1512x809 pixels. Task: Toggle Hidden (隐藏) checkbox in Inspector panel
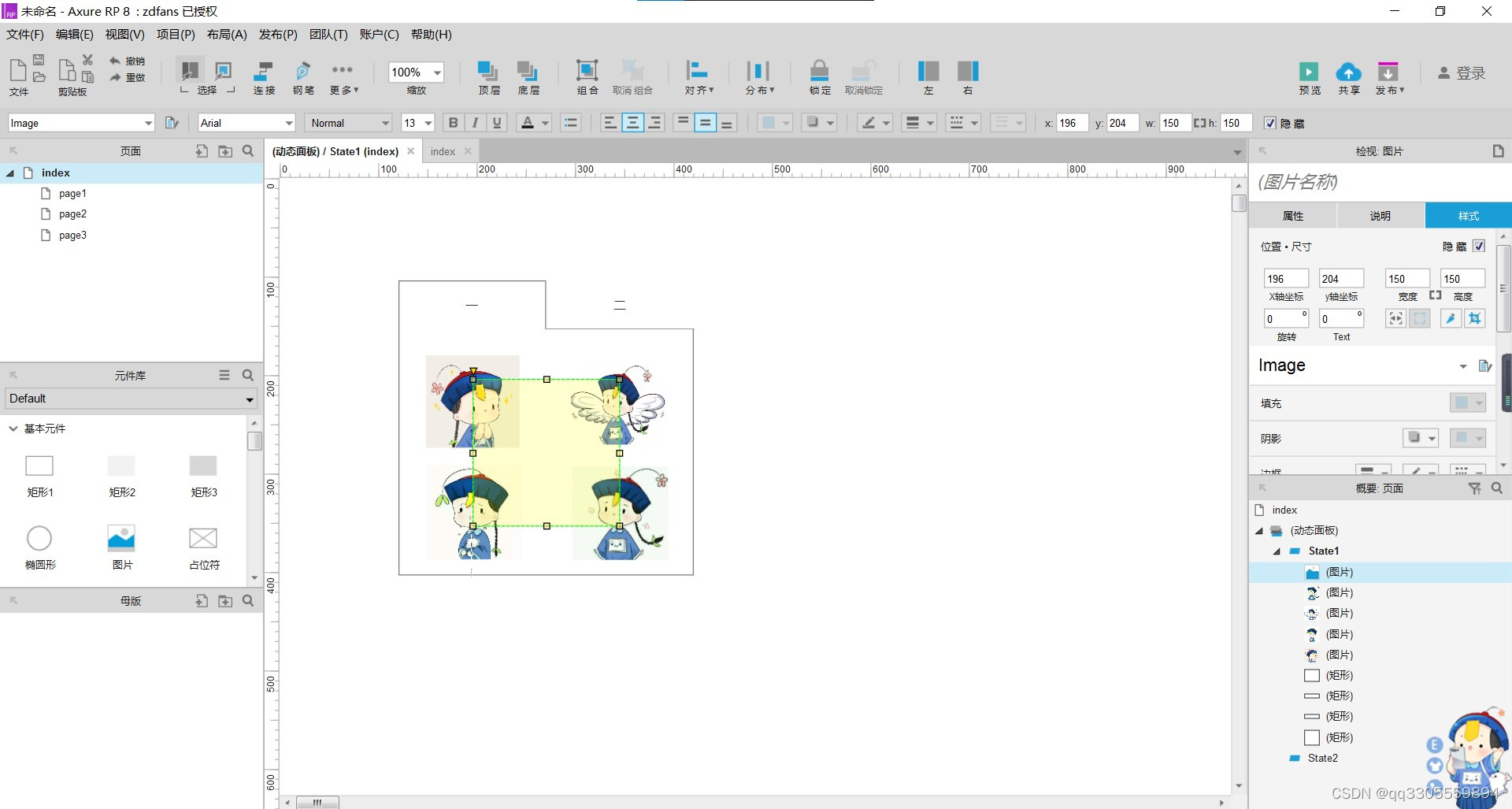(1479, 246)
